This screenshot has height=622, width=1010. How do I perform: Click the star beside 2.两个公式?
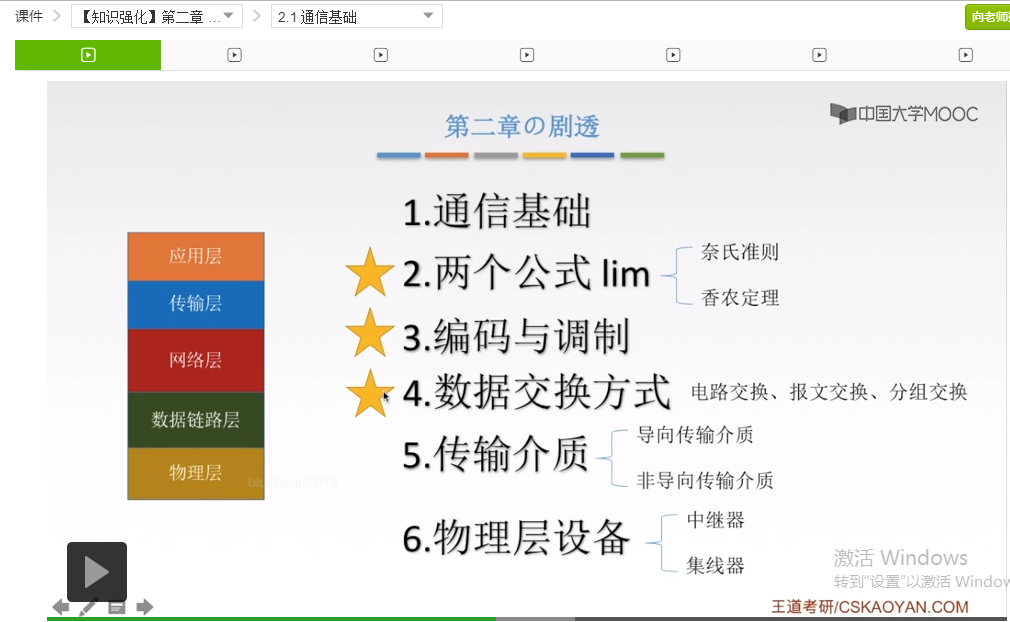[x=370, y=272]
